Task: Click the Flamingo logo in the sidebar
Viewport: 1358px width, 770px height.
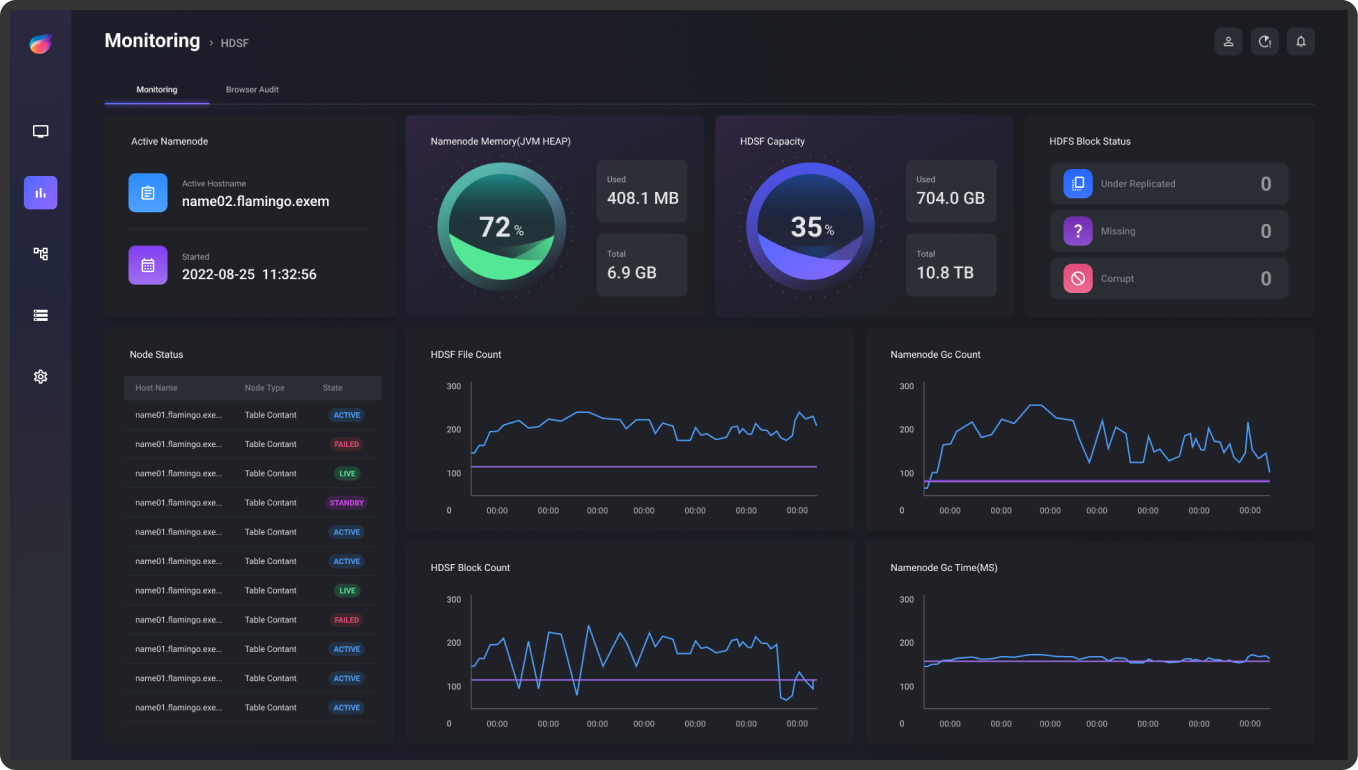Action: pyautogui.click(x=40, y=44)
